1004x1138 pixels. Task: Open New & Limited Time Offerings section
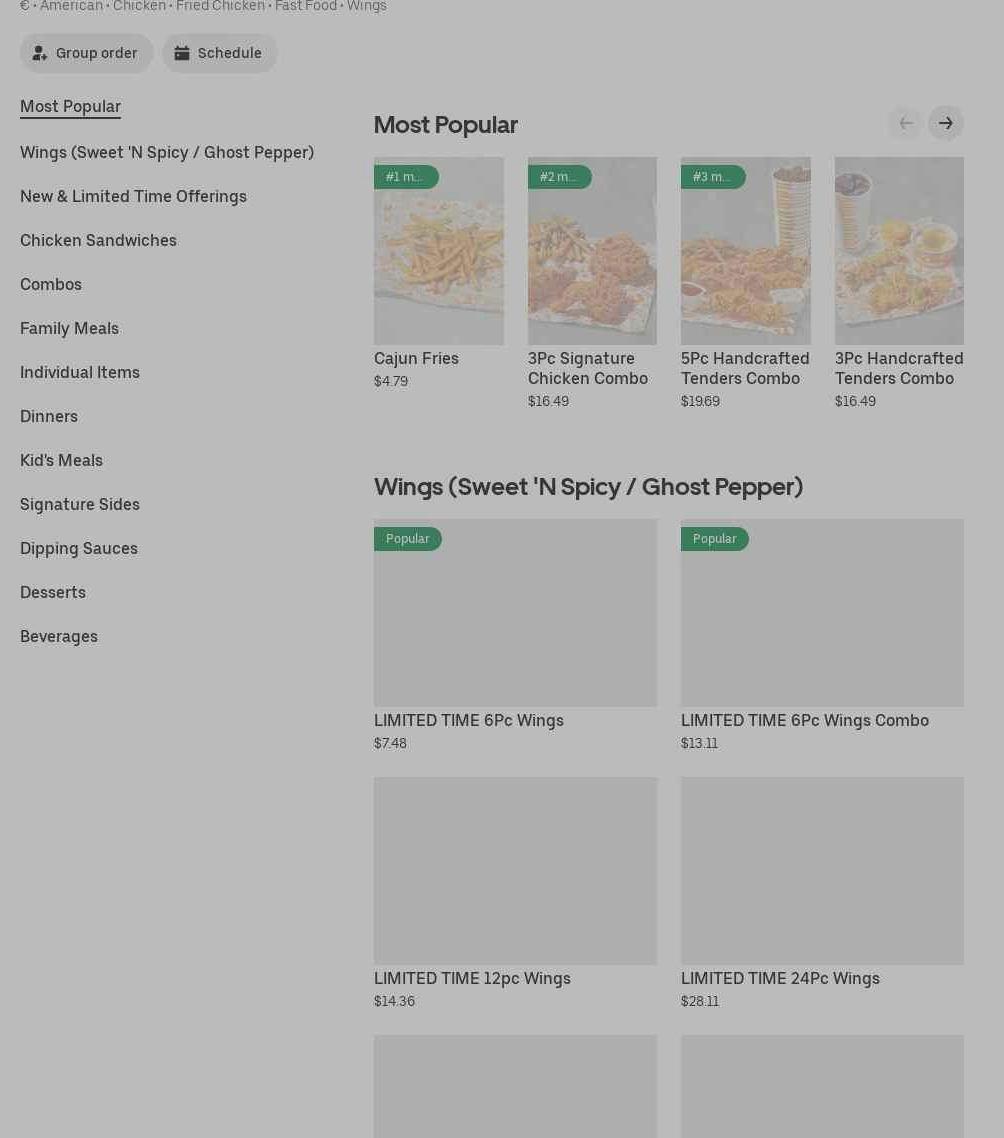pos(133,196)
